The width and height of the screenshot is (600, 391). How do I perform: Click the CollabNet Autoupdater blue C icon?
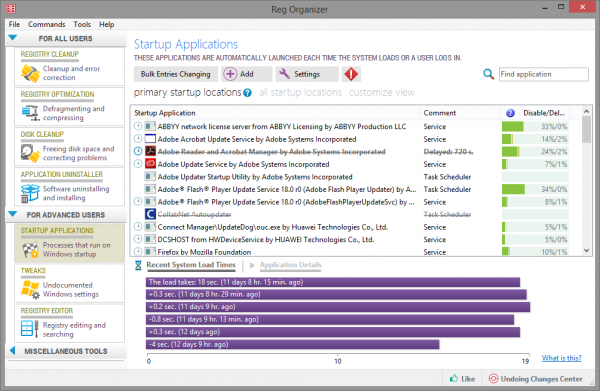tap(150, 214)
